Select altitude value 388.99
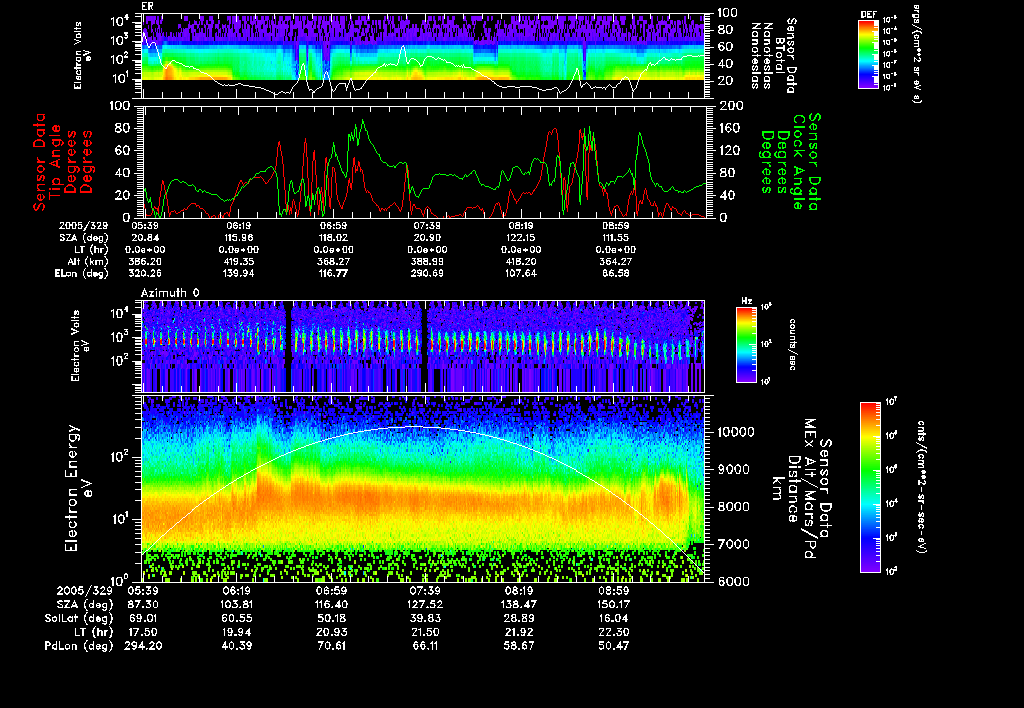The width and height of the screenshot is (1024, 708). 427,262
